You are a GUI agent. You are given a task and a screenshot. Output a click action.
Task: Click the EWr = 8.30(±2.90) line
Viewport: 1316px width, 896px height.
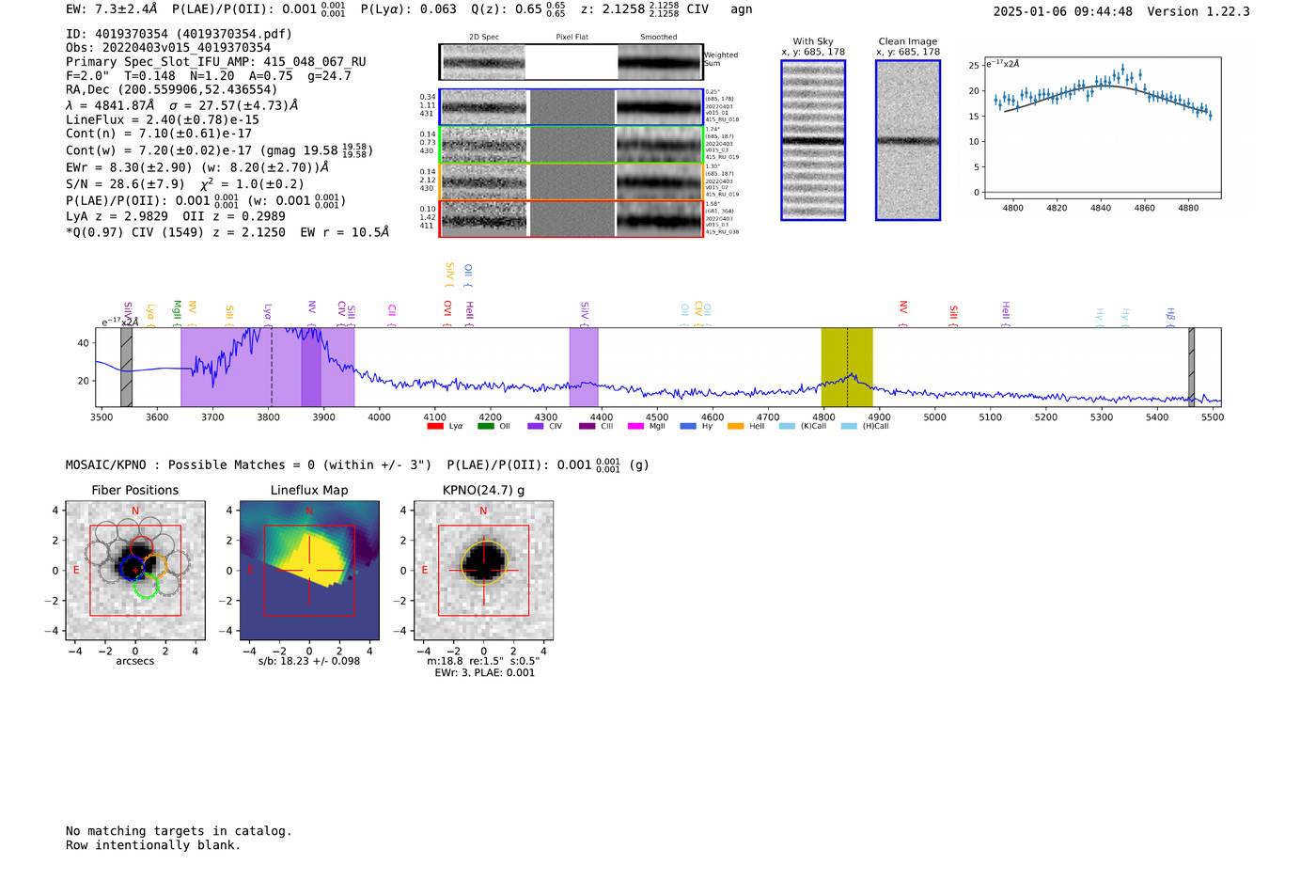coord(197,167)
